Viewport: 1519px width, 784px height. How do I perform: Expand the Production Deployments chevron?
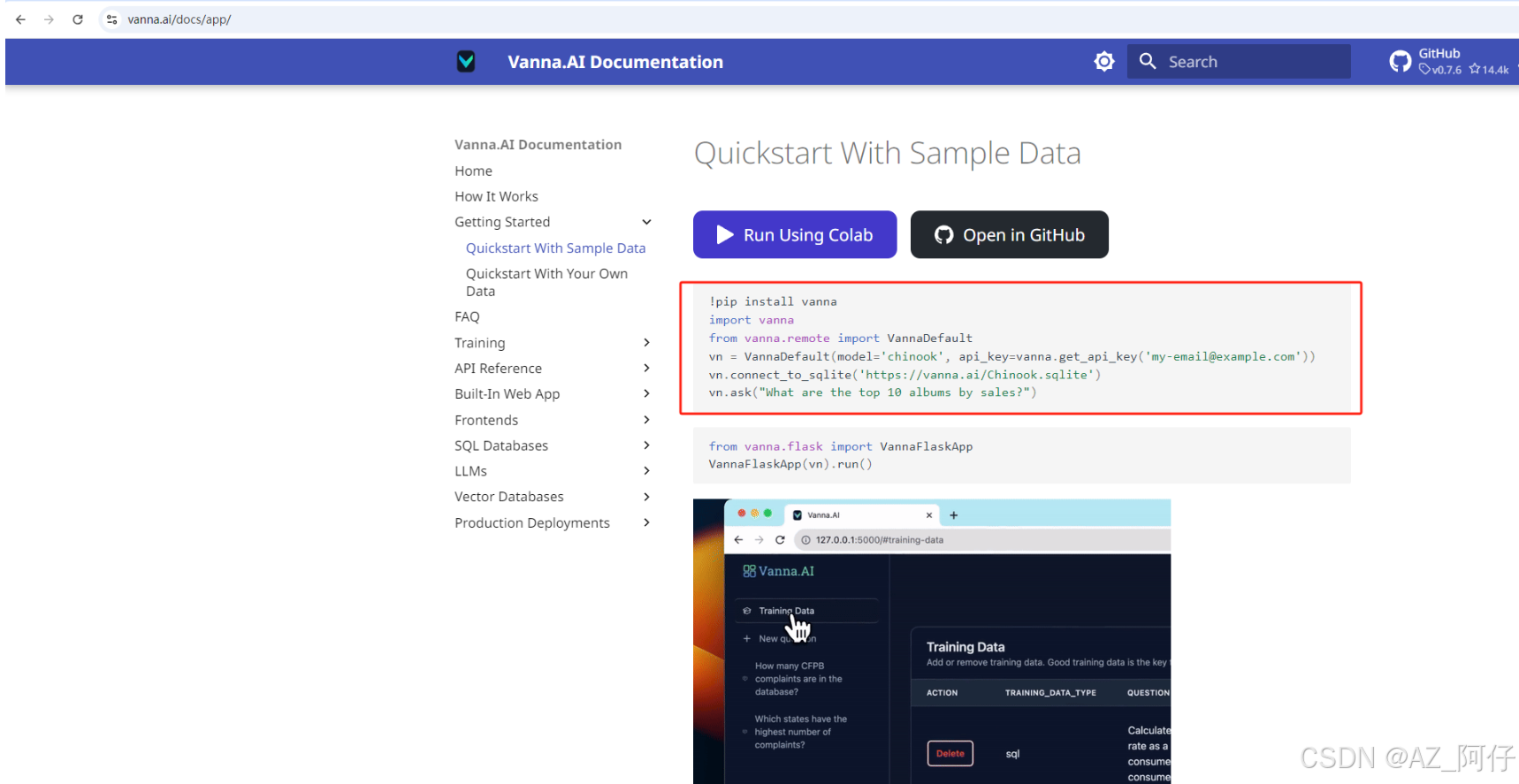point(646,522)
